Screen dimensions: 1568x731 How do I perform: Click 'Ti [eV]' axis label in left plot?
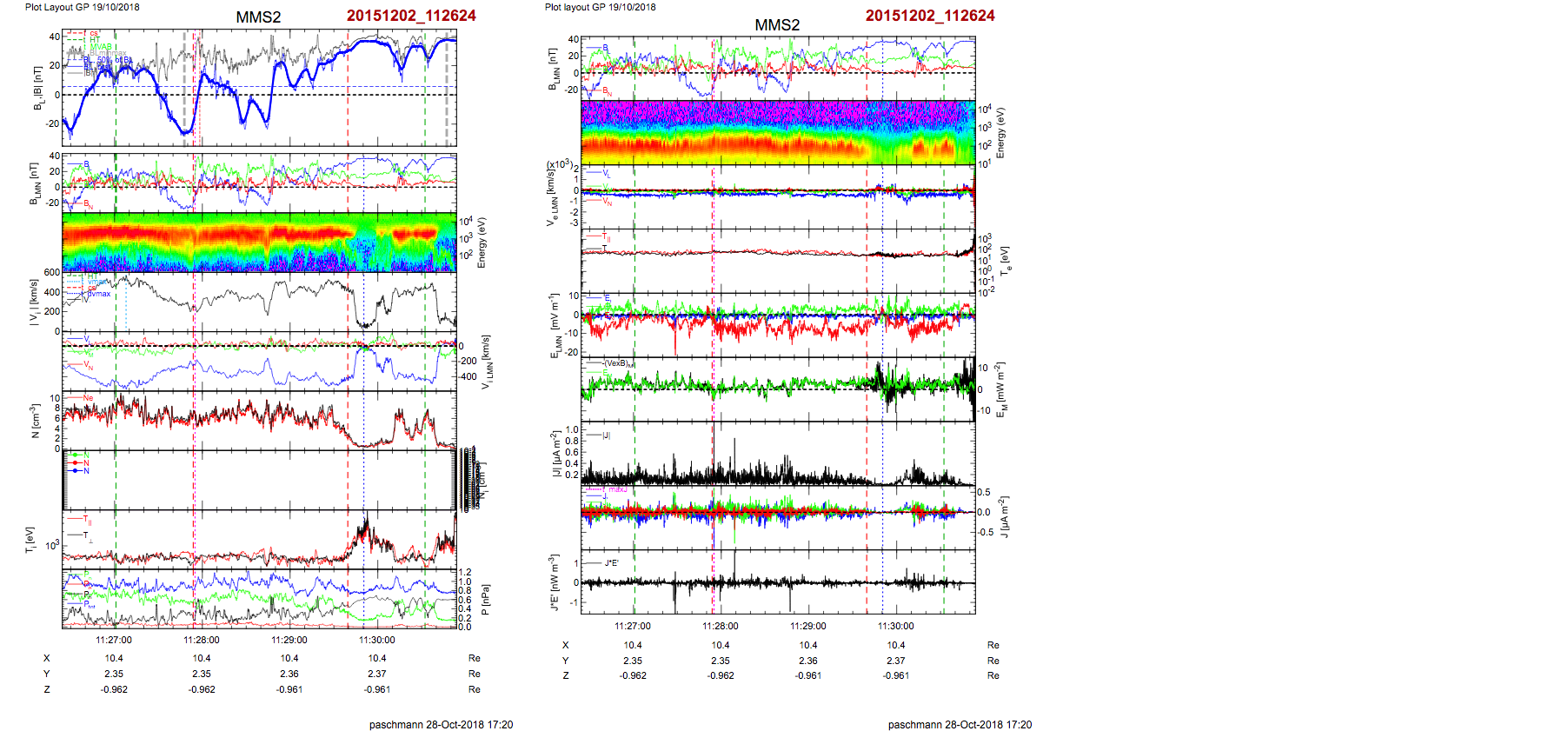point(30,540)
